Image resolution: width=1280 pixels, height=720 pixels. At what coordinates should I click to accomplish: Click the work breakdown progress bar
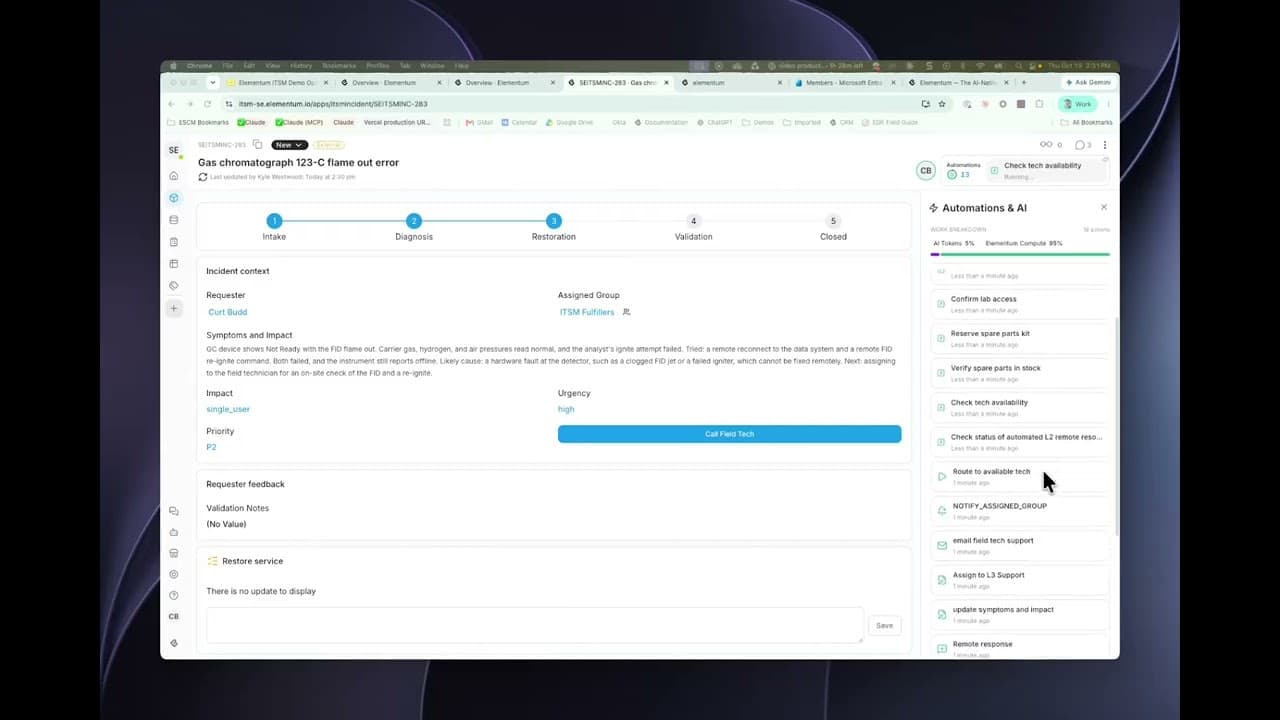(1020, 254)
